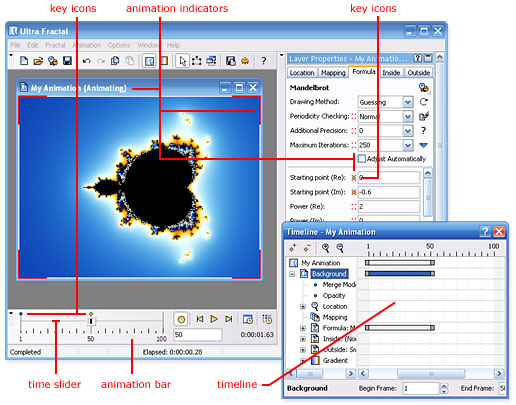Click the New document toolbar icon
The image size is (516, 405).
coord(24,61)
